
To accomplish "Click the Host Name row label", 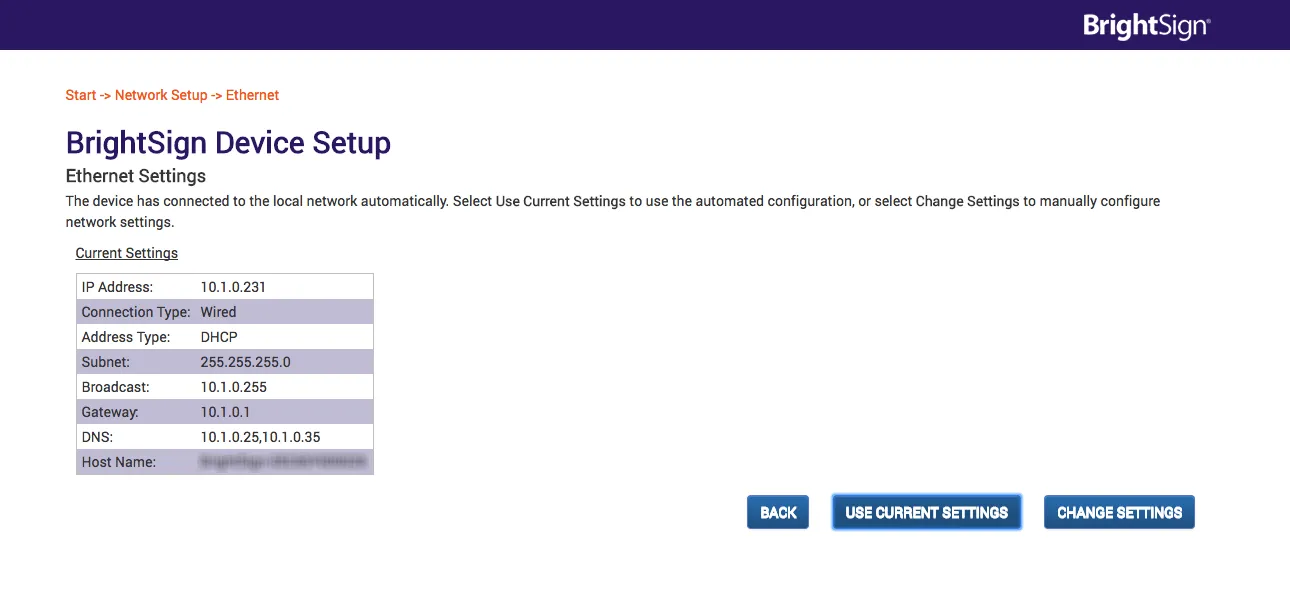I will [118, 462].
